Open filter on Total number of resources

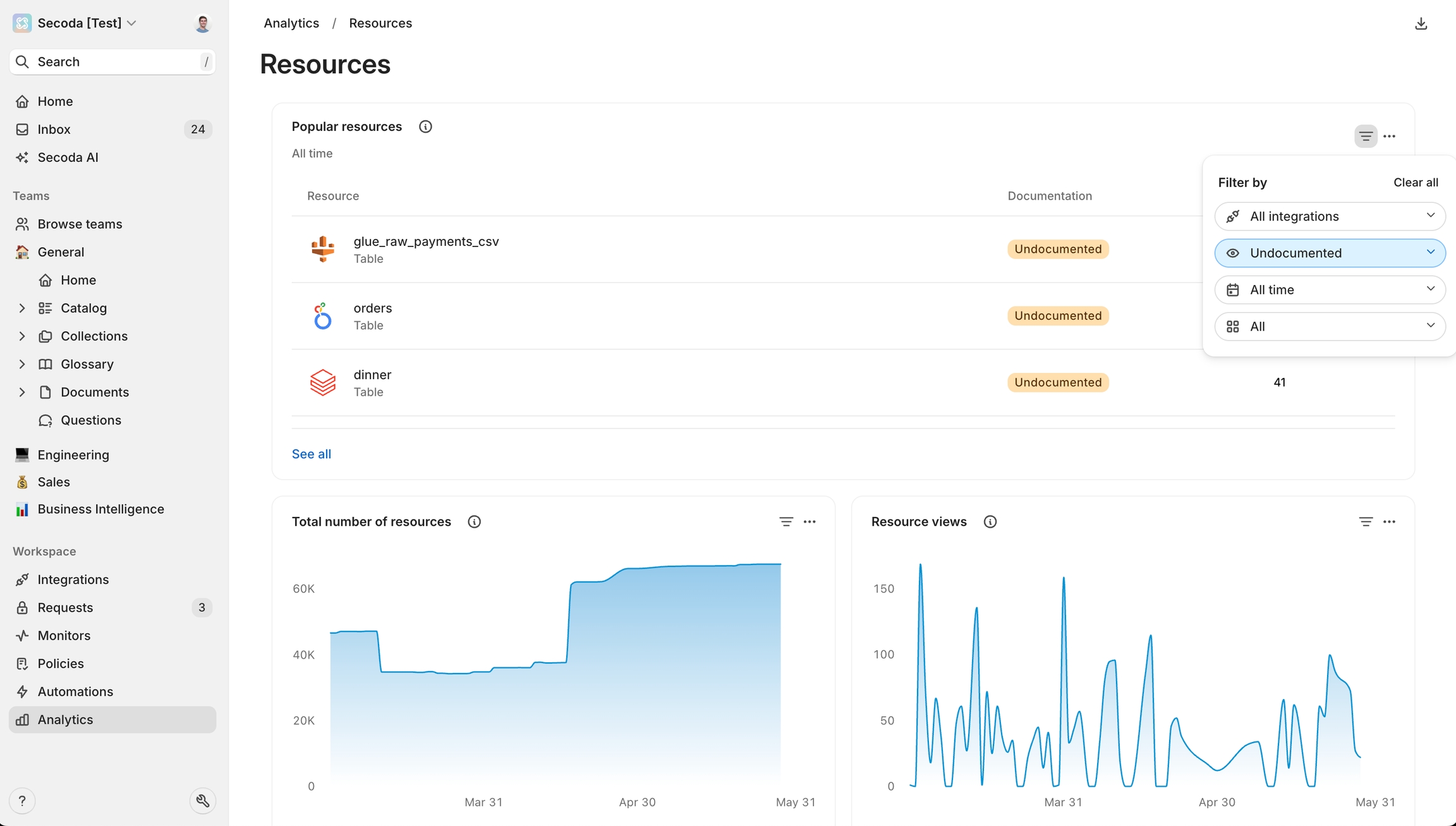pyautogui.click(x=786, y=522)
